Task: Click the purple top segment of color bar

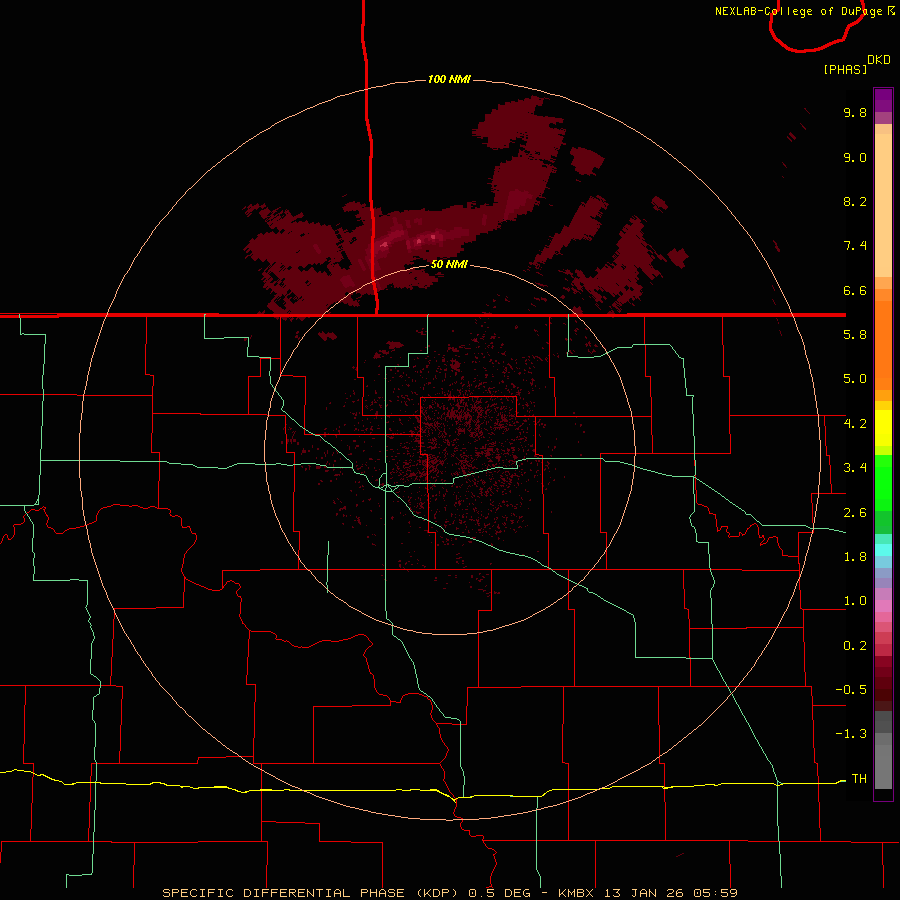Action: [x=883, y=100]
